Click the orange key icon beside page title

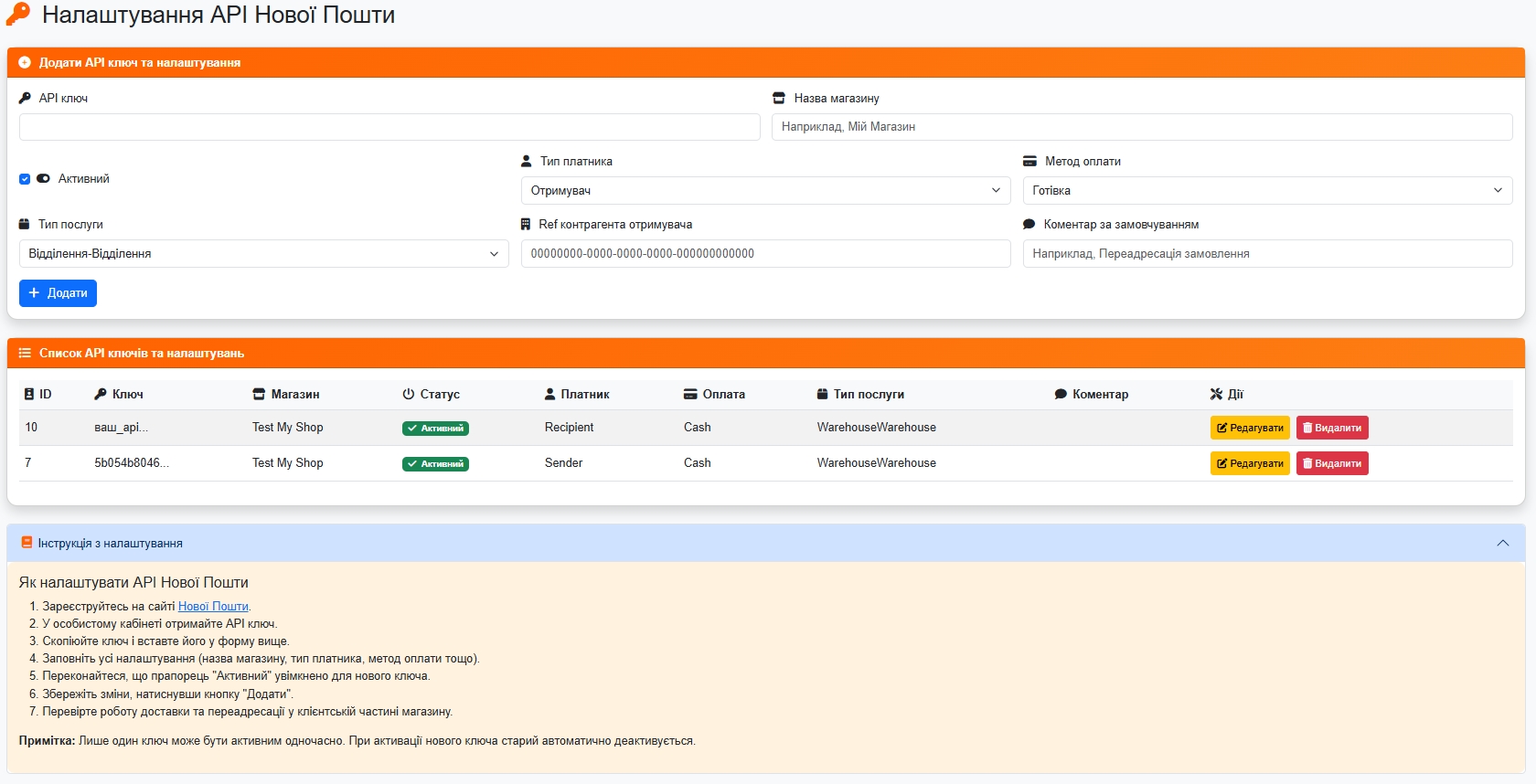(18, 14)
